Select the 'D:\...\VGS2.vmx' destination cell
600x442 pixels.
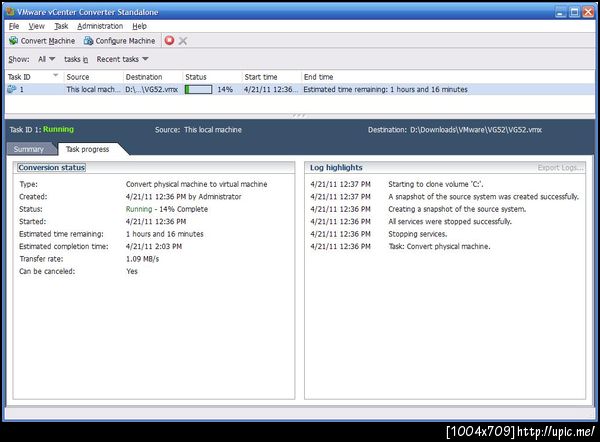pos(152,89)
